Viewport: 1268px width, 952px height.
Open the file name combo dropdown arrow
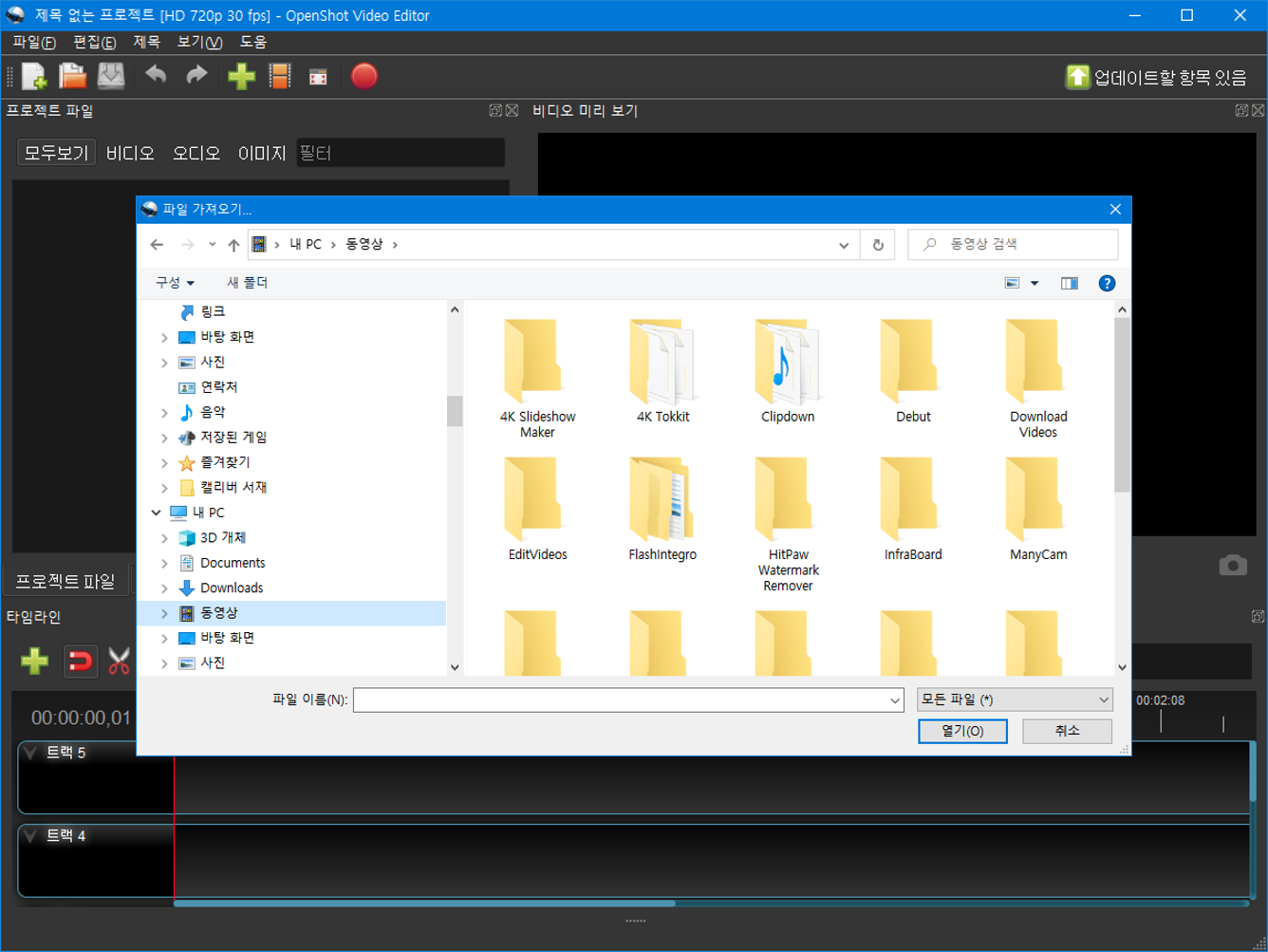(895, 700)
